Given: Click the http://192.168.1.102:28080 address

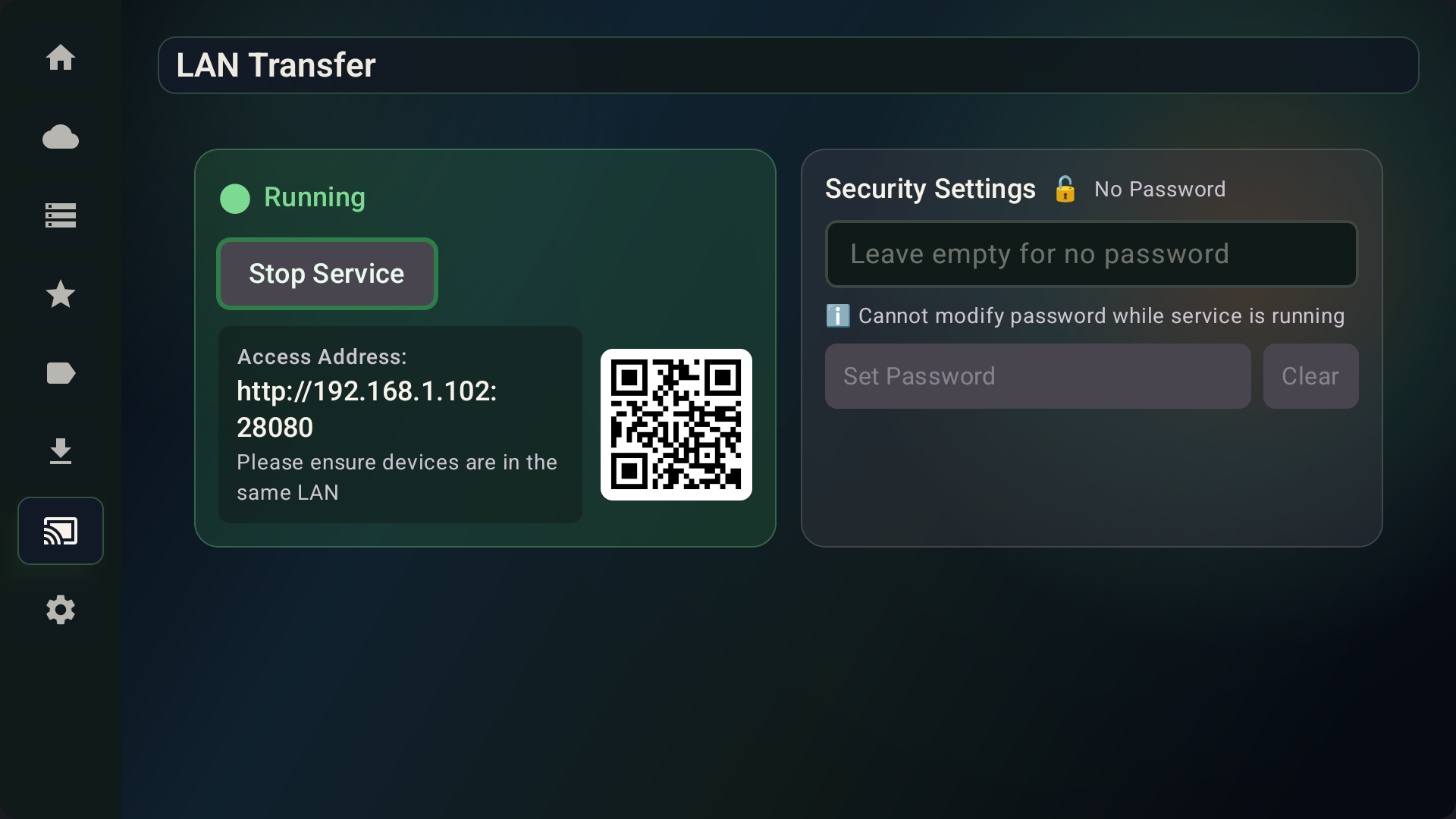Looking at the screenshot, I should (x=367, y=409).
